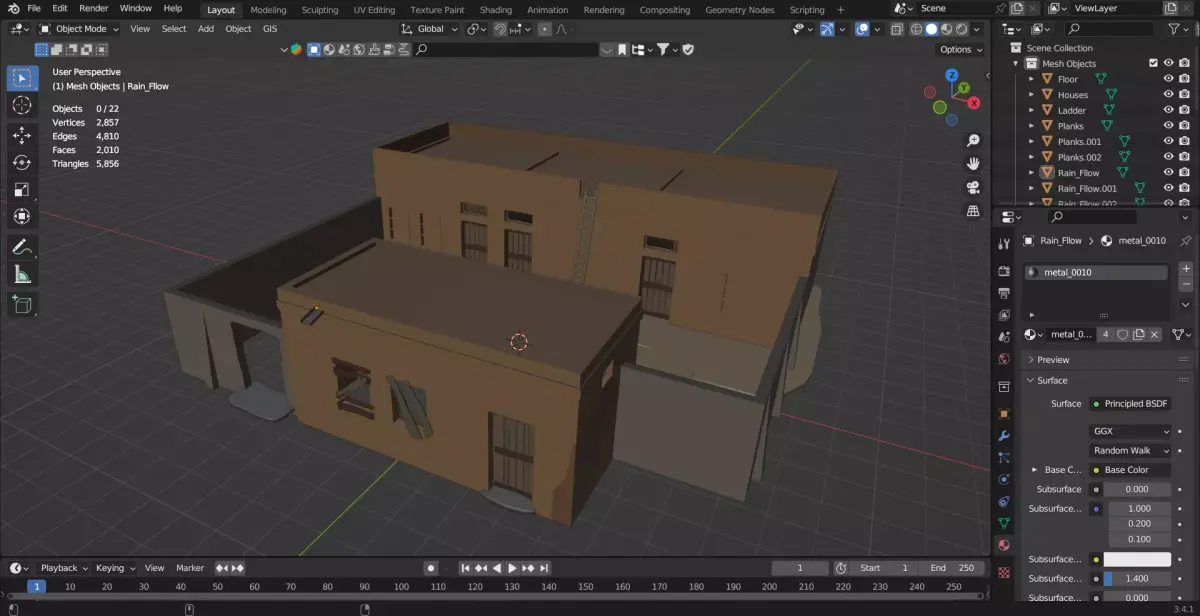Play the animation forward
This screenshot has width=1200, height=616.
(512, 568)
